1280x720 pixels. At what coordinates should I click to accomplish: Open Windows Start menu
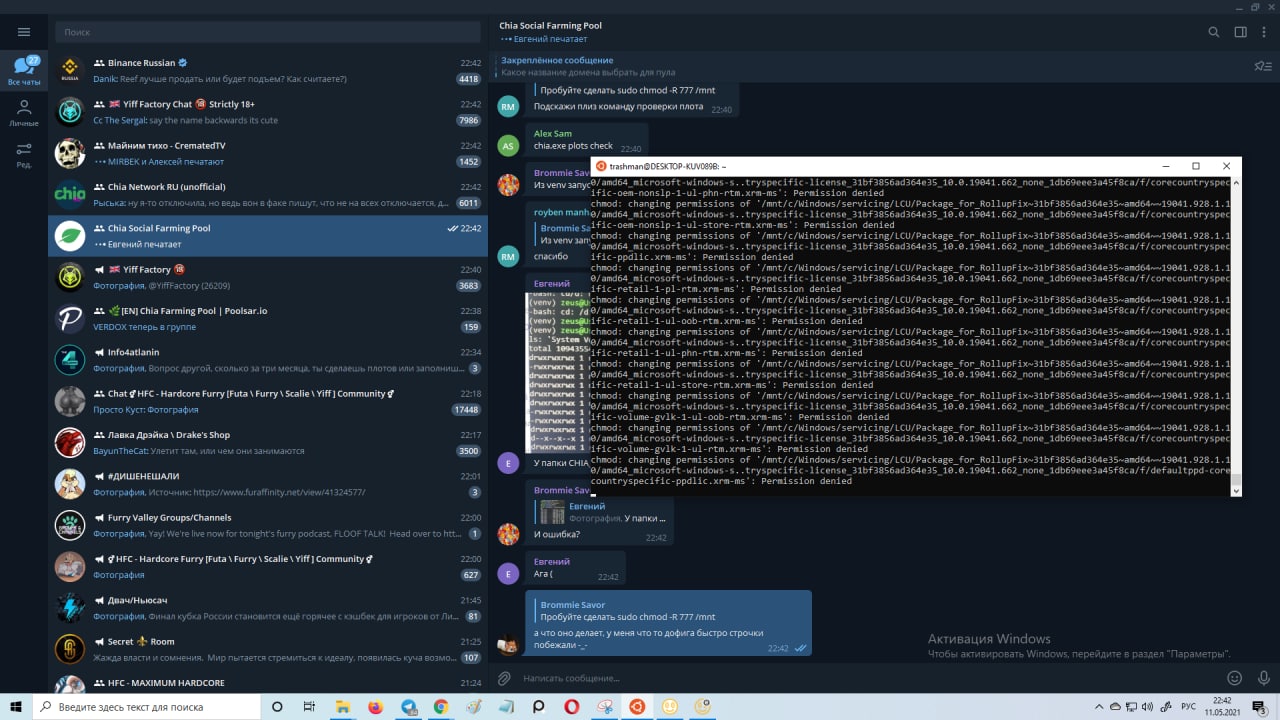pyautogui.click(x=17, y=706)
